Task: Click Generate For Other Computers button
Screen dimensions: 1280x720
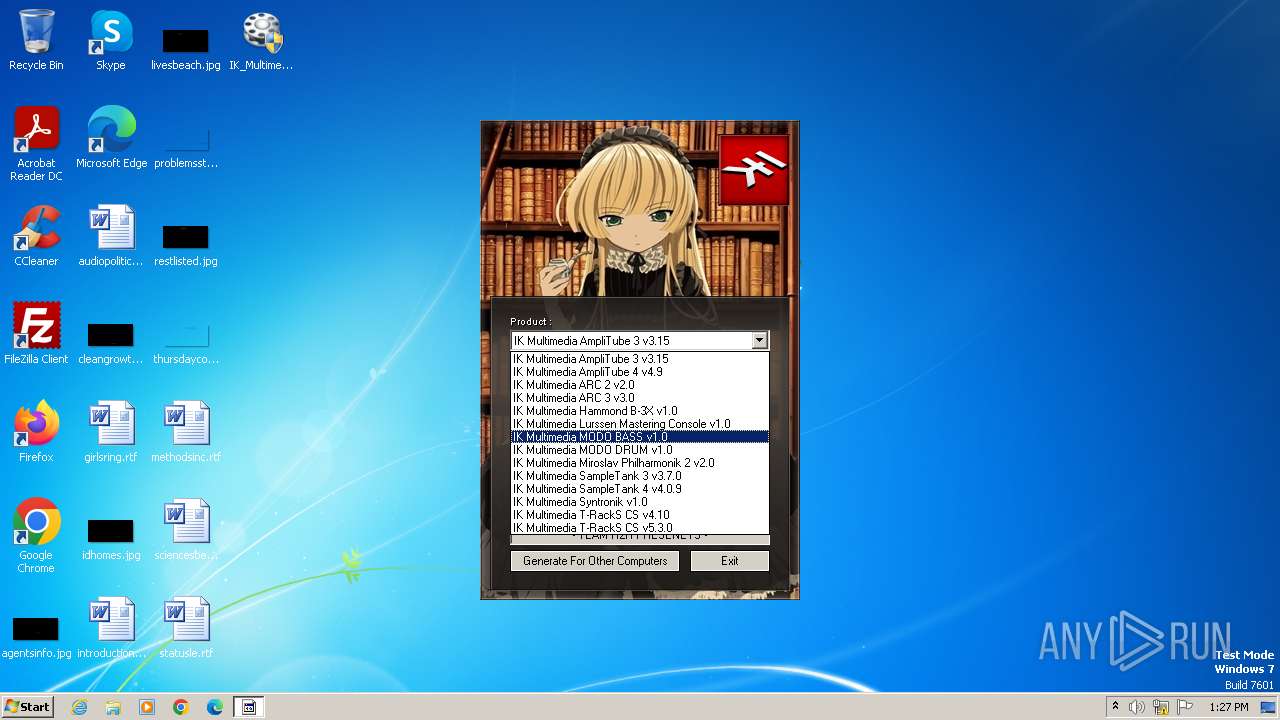Action: point(595,561)
